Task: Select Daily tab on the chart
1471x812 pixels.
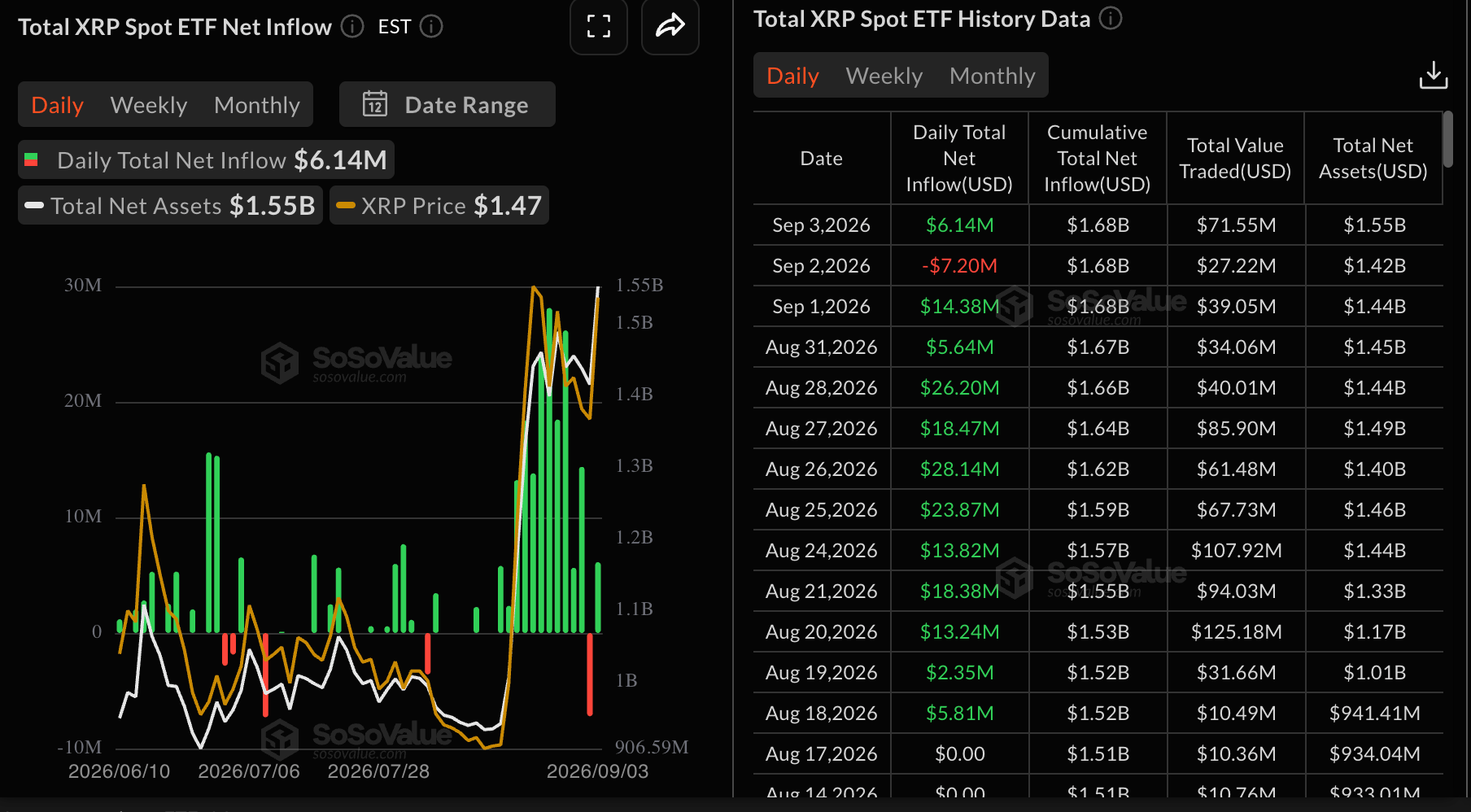Action: (x=58, y=105)
